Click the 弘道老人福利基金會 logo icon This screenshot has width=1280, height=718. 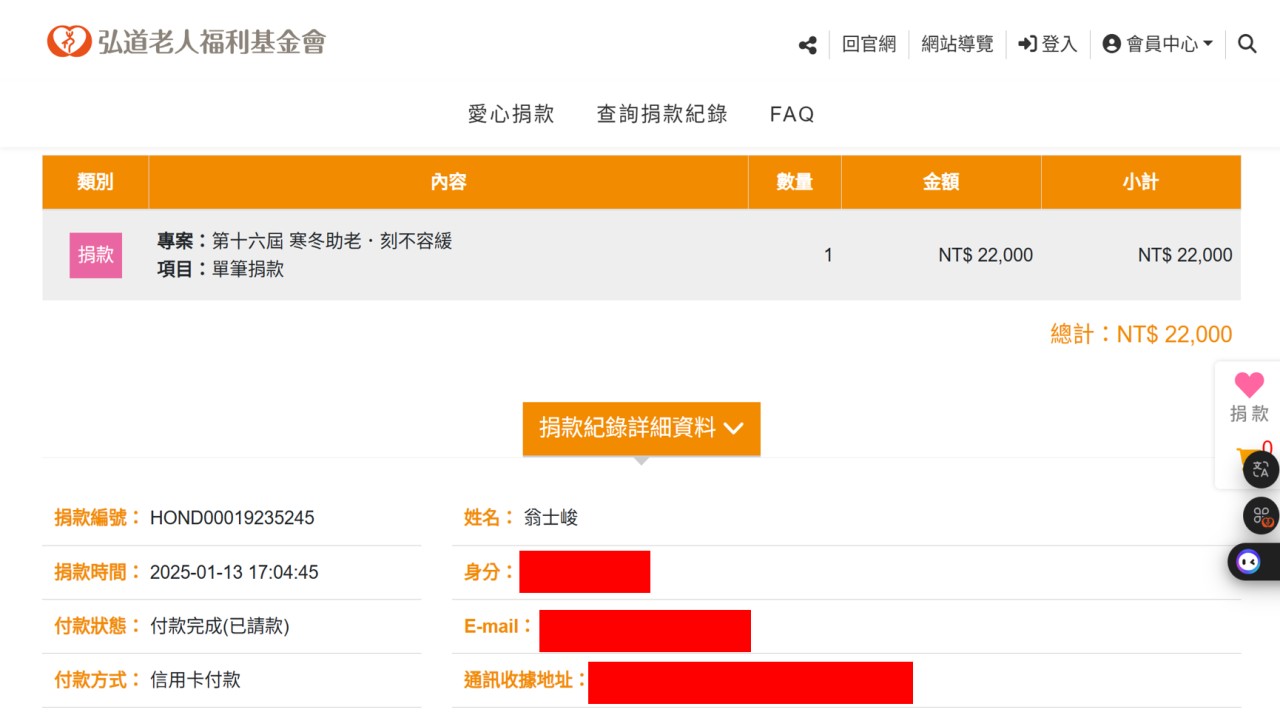(68, 41)
